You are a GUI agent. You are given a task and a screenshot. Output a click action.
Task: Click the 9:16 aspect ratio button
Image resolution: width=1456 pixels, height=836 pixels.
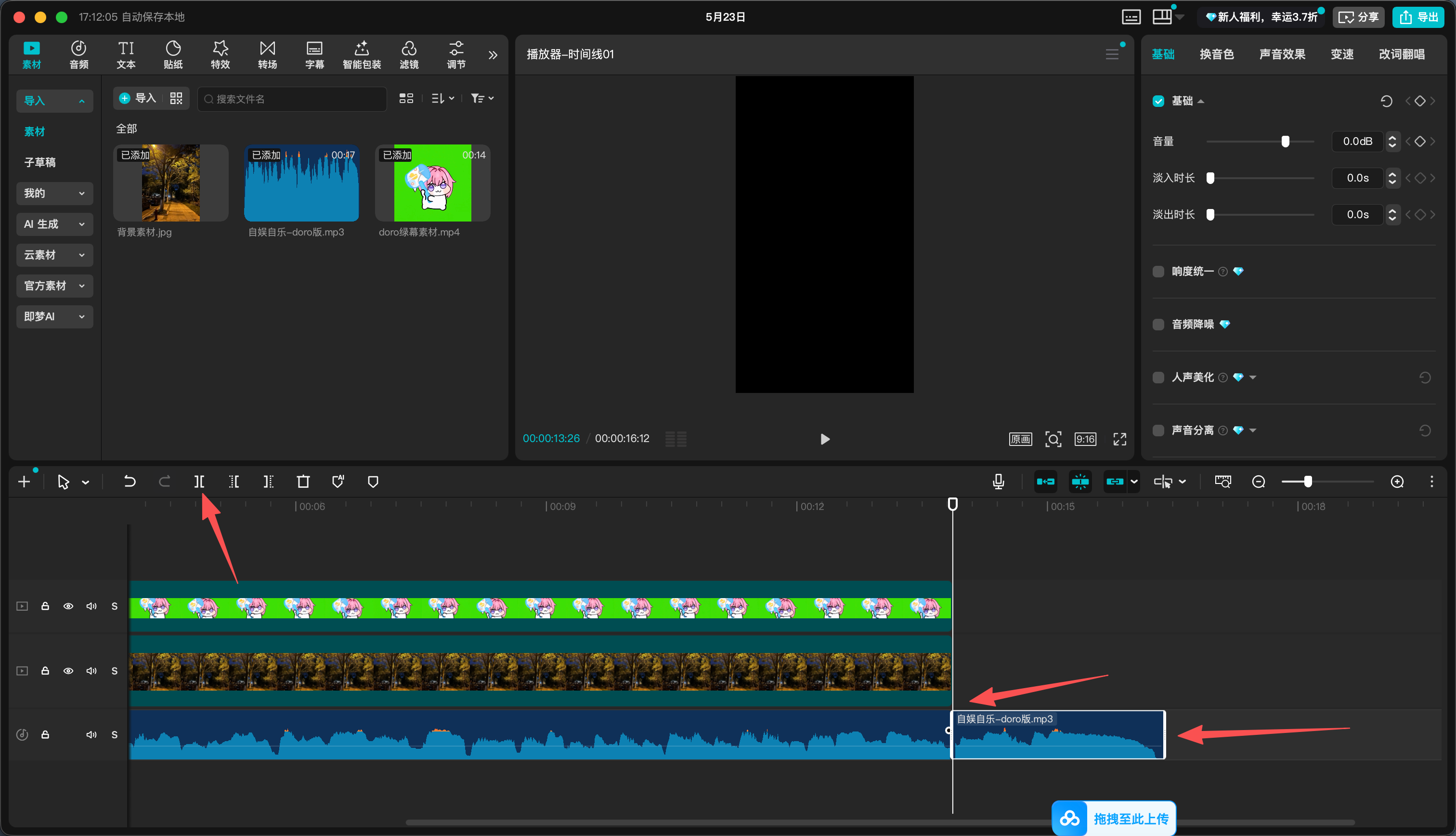click(1085, 439)
